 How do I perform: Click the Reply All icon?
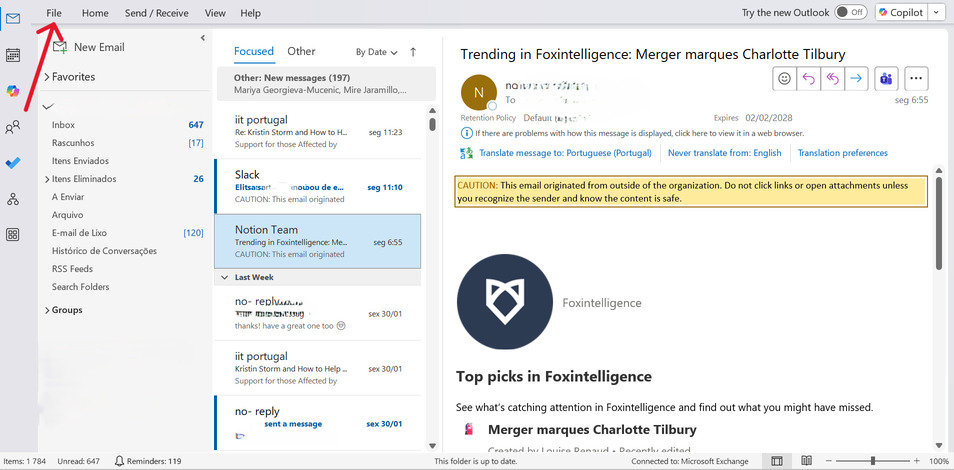point(832,78)
